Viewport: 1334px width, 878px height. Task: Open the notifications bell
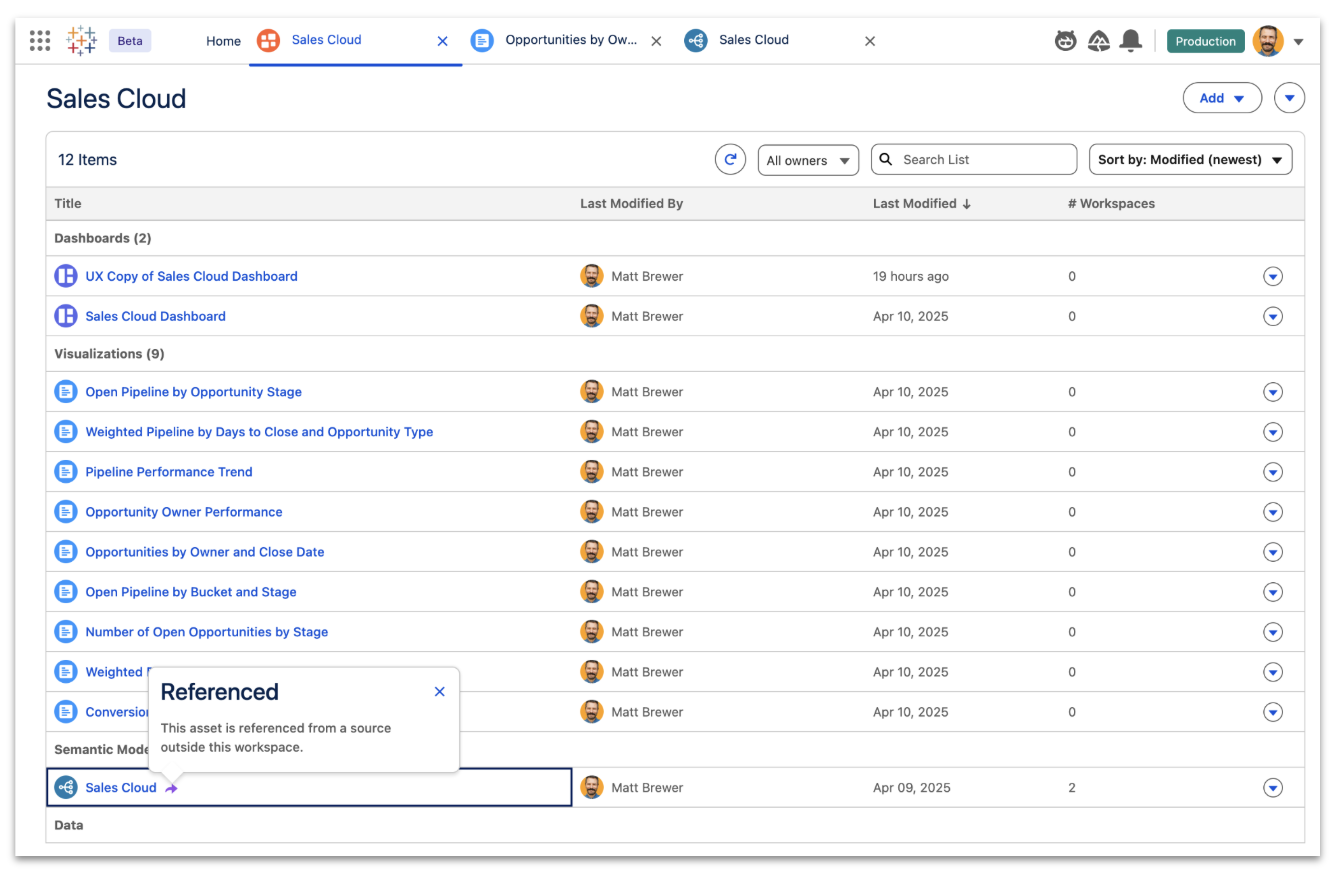(x=1131, y=41)
